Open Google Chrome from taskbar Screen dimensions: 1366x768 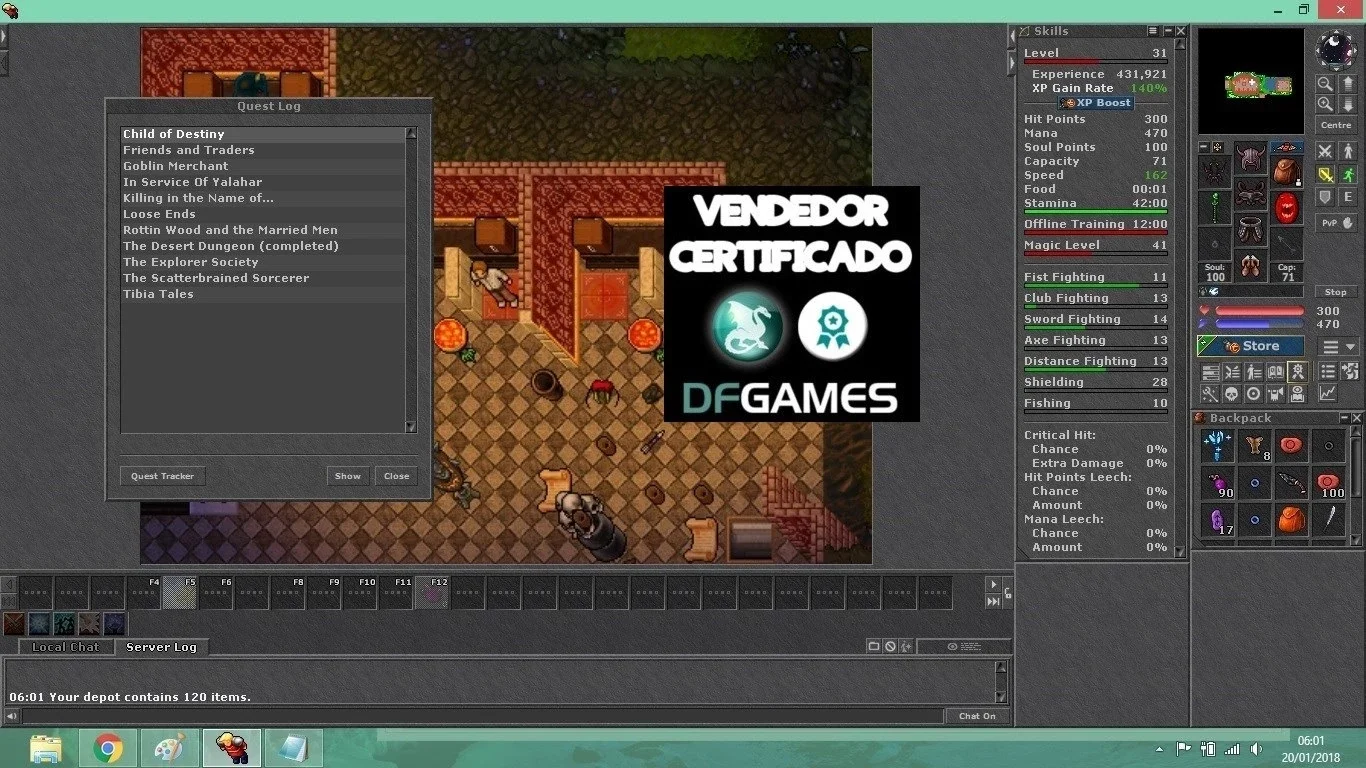pos(108,748)
